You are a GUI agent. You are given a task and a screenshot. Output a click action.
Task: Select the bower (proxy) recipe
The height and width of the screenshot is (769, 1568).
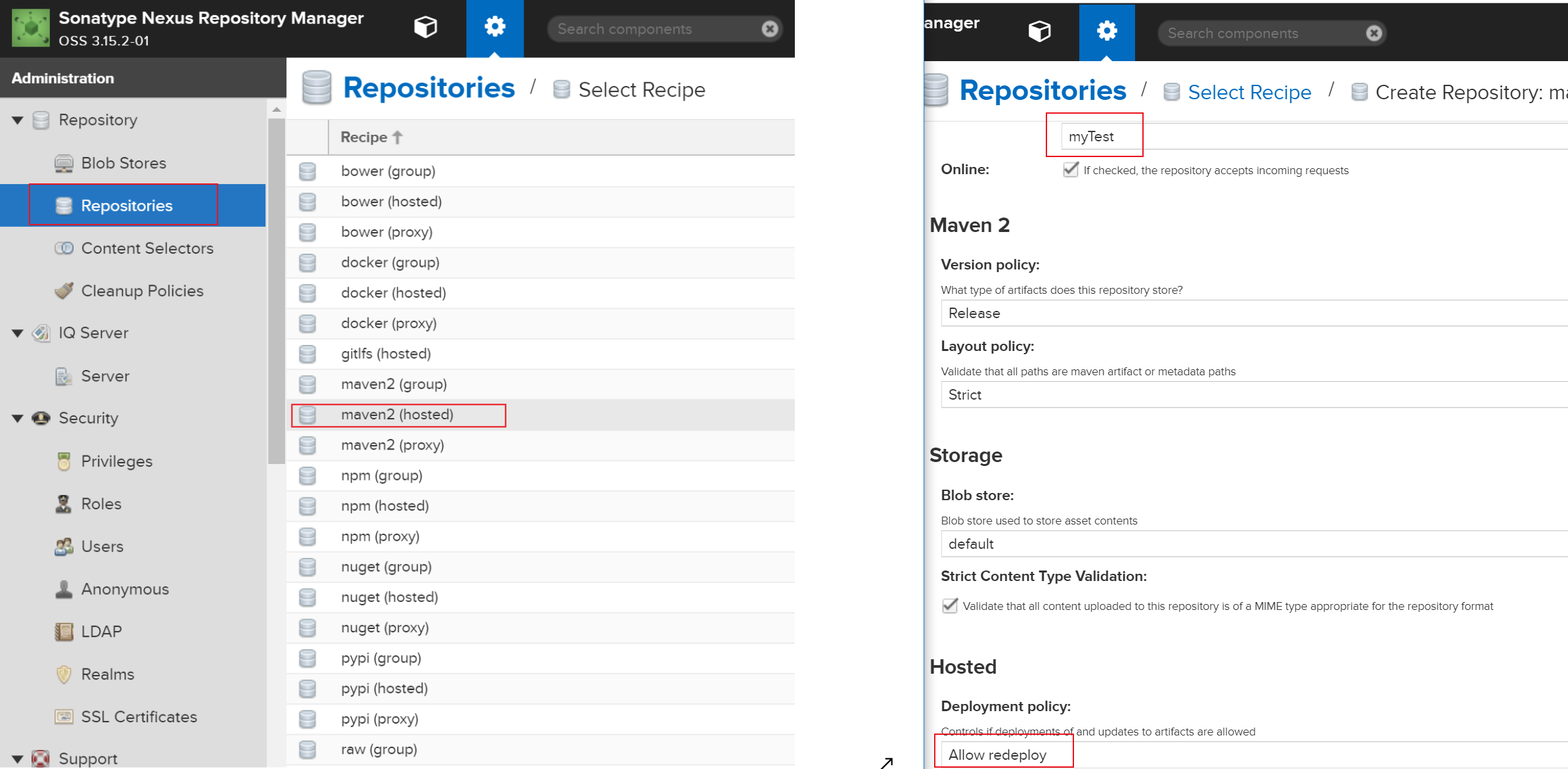[541, 232]
